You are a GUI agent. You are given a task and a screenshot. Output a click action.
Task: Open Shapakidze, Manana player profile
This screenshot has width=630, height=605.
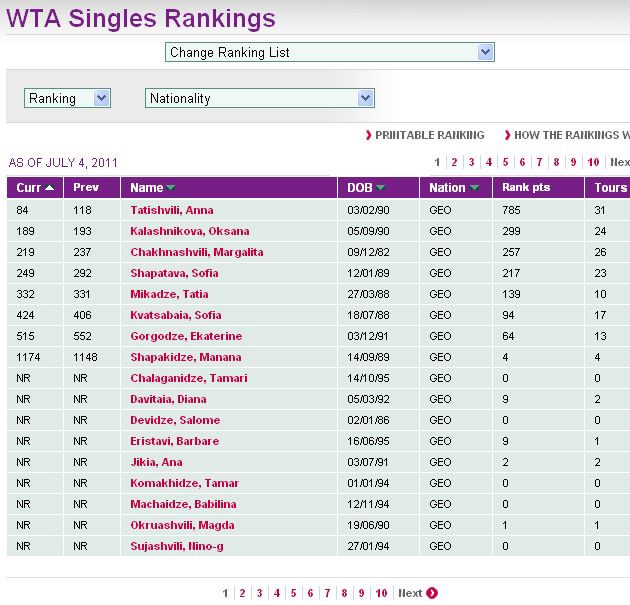click(186, 357)
